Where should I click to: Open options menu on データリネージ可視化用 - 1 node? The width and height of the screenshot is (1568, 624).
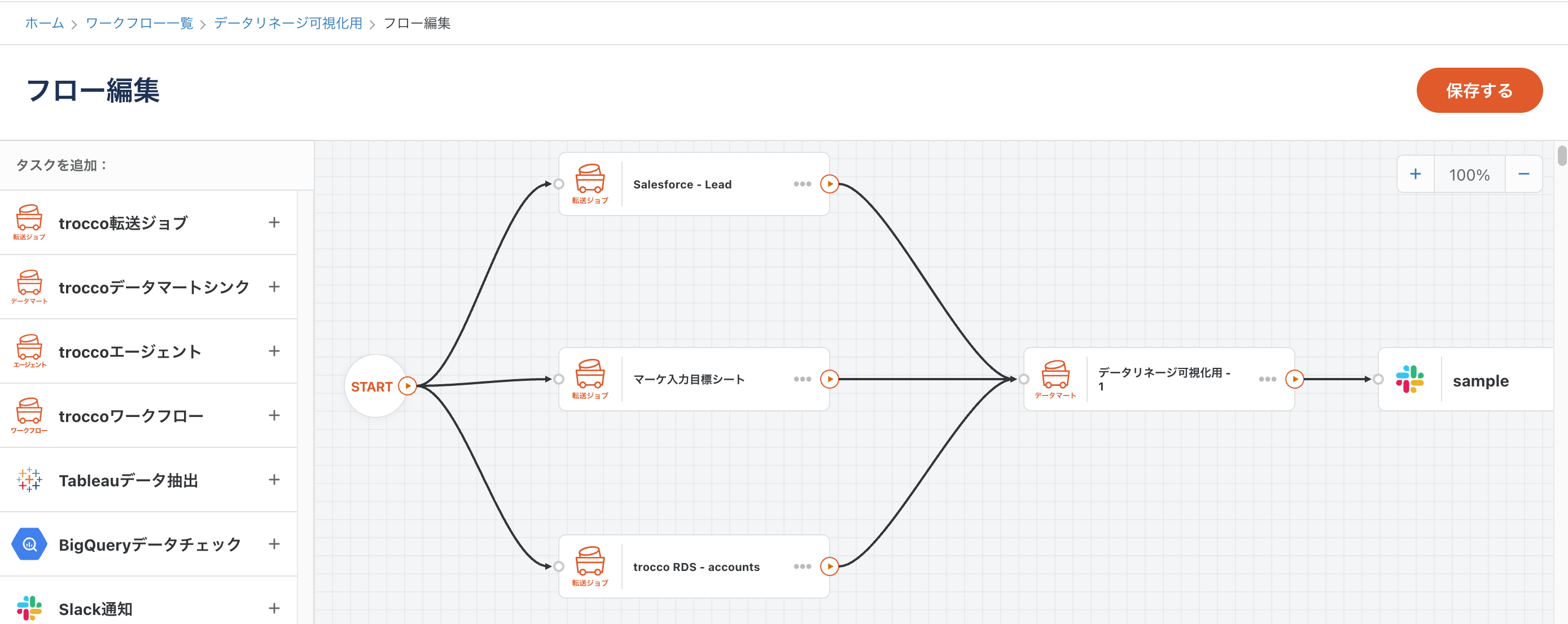point(1267,379)
